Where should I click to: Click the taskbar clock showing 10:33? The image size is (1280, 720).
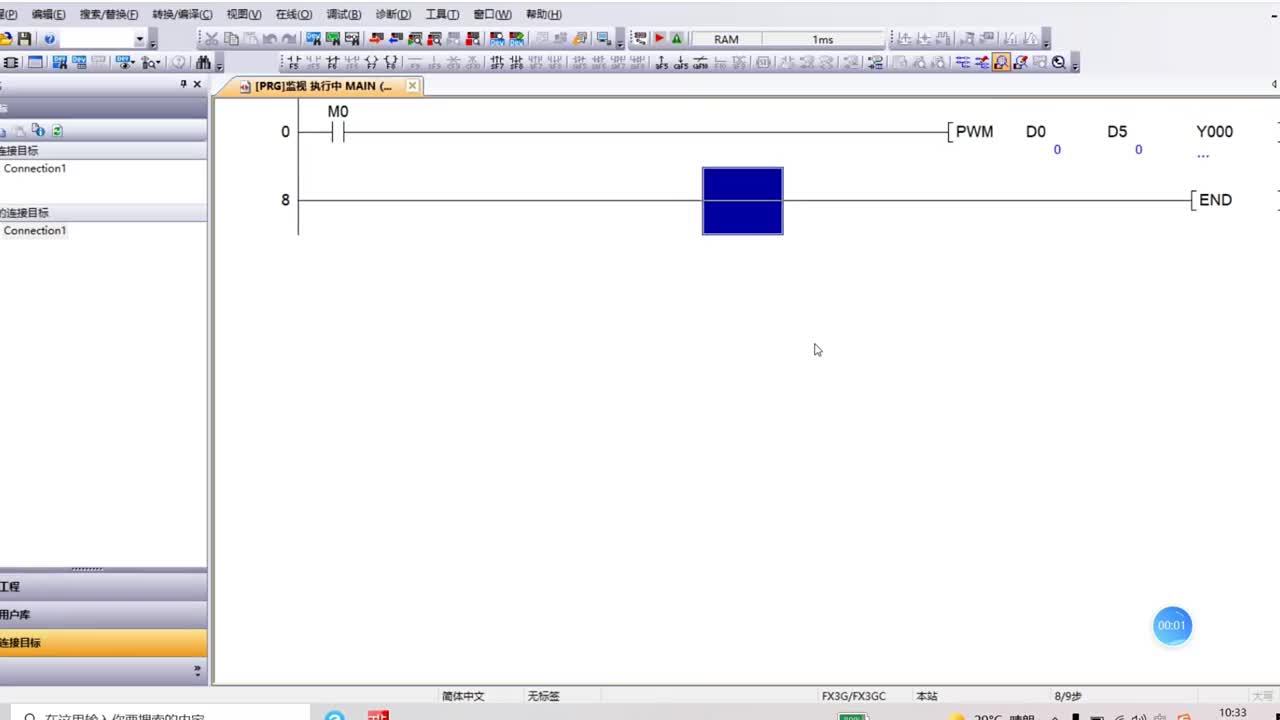(x=1233, y=712)
